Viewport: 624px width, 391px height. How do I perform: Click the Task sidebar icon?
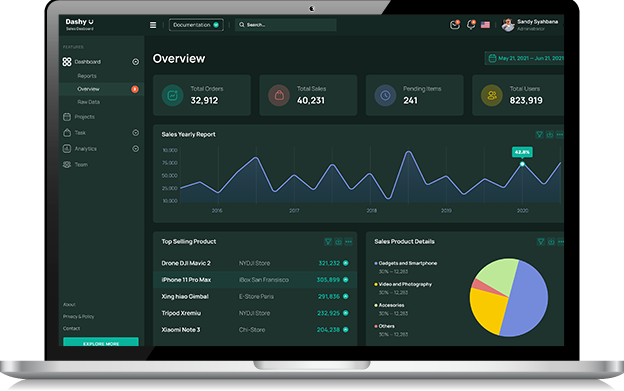[x=67, y=132]
